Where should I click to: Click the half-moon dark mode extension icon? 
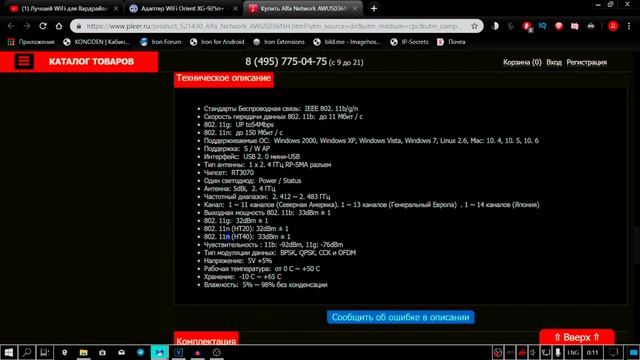(495, 26)
